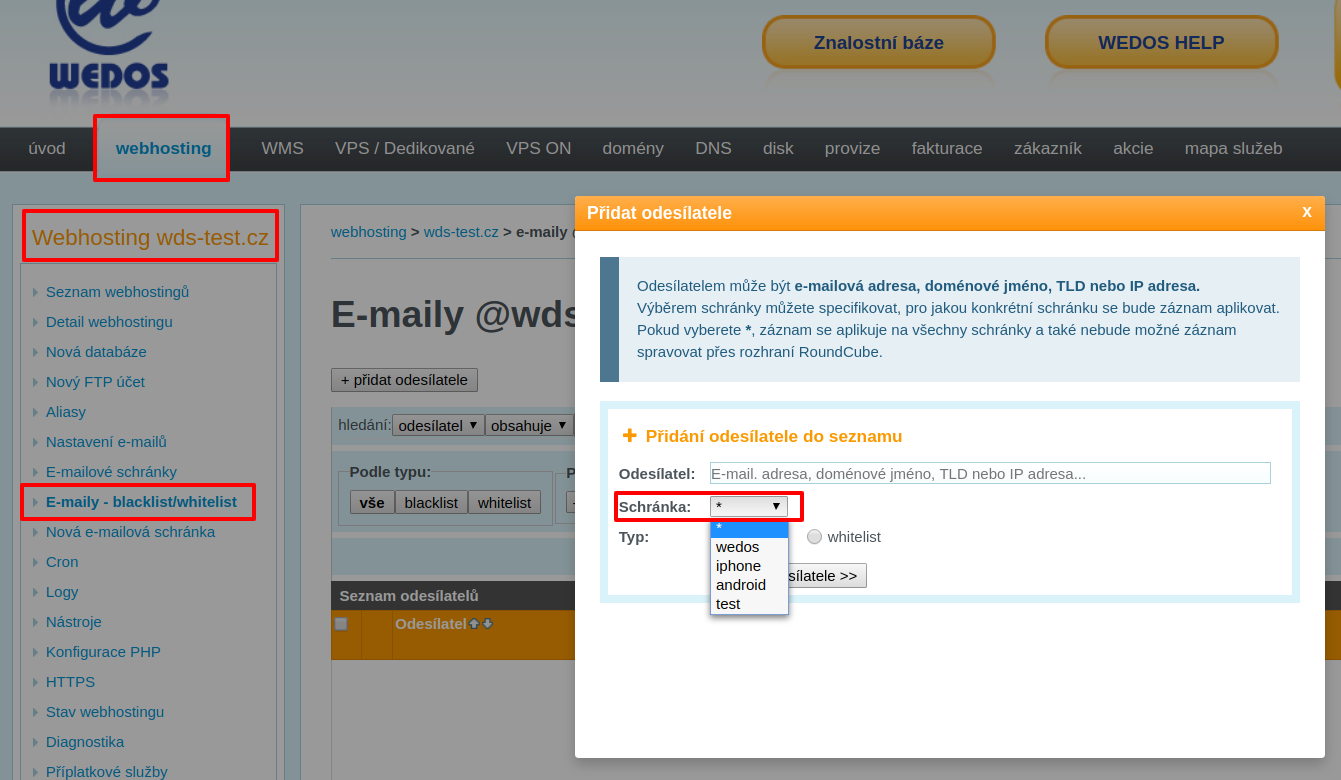The width and height of the screenshot is (1341, 780).
Task: Click the 'wds-test.cz' breadcrumb link
Action: point(460,232)
